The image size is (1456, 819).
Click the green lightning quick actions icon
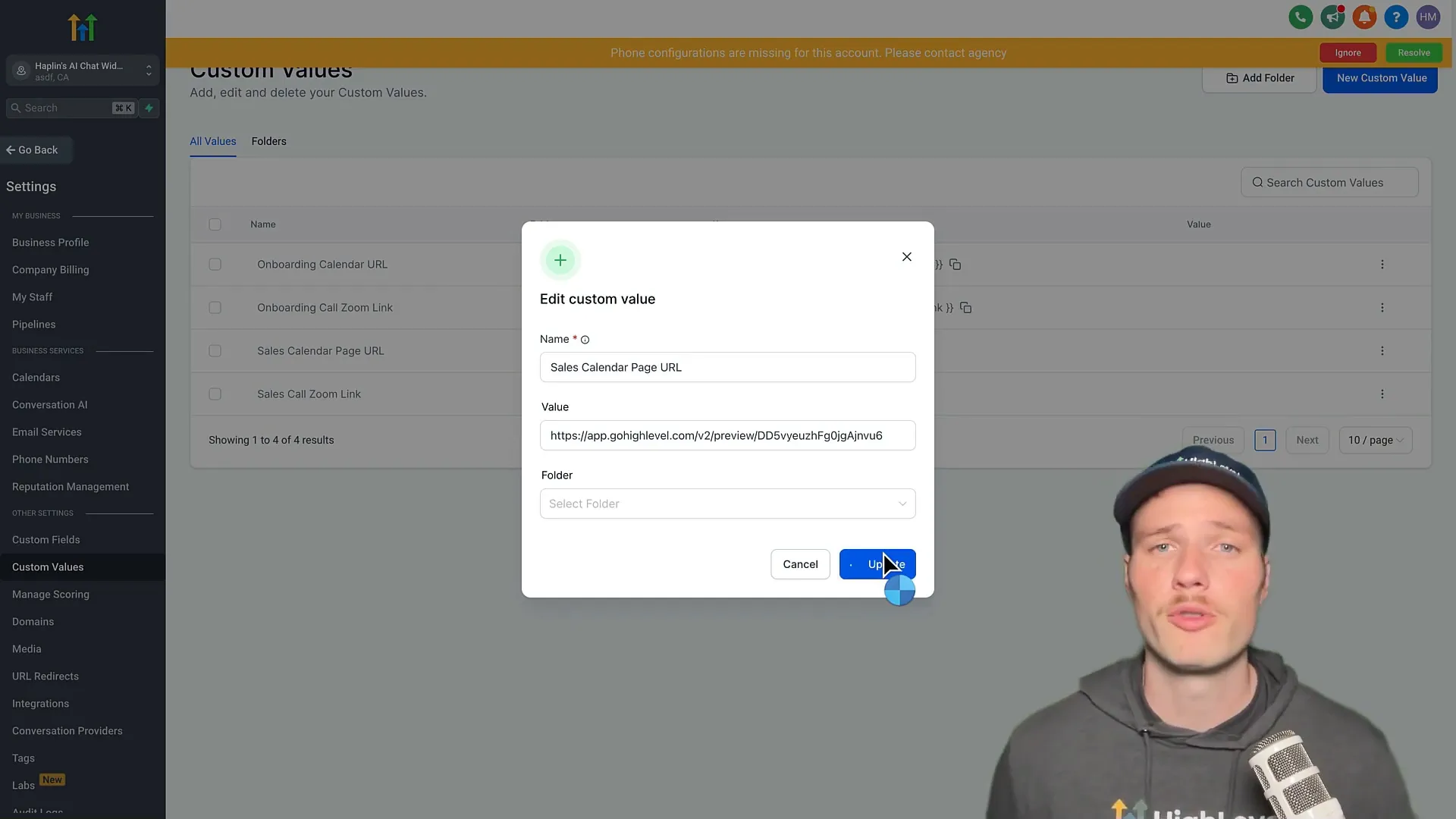coord(149,108)
